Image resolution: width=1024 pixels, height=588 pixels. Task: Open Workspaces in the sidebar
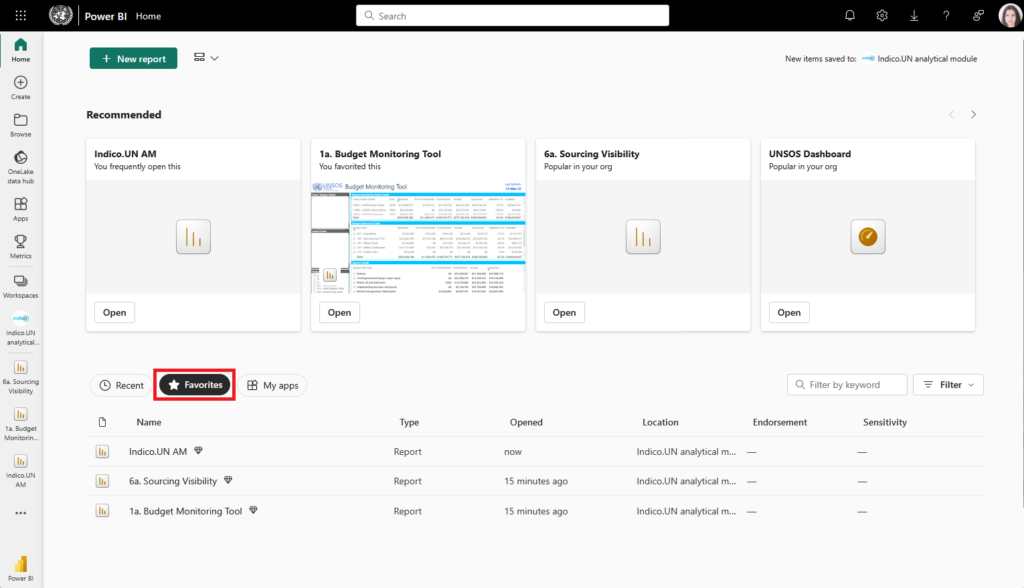(x=21, y=286)
